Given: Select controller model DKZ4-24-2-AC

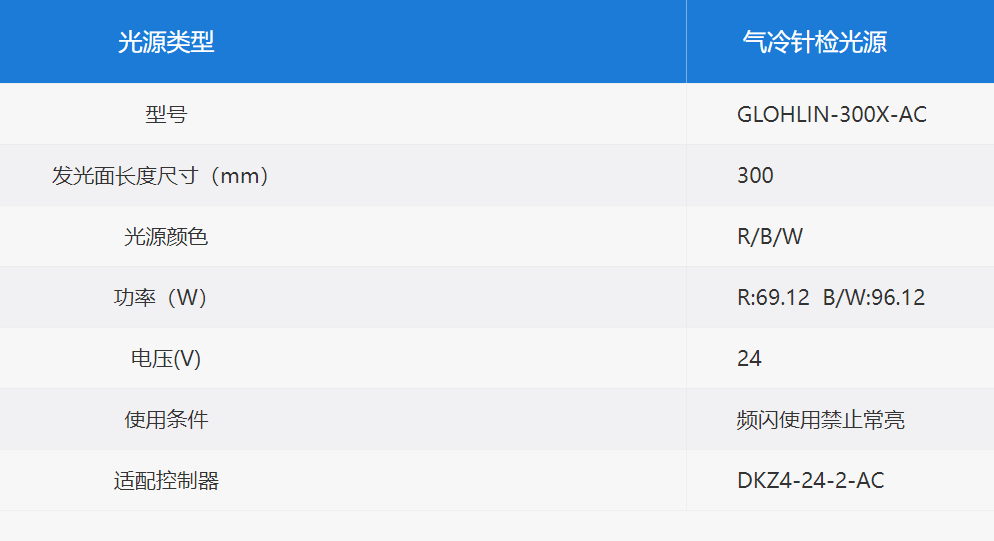Looking at the screenshot, I should point(810,481).
